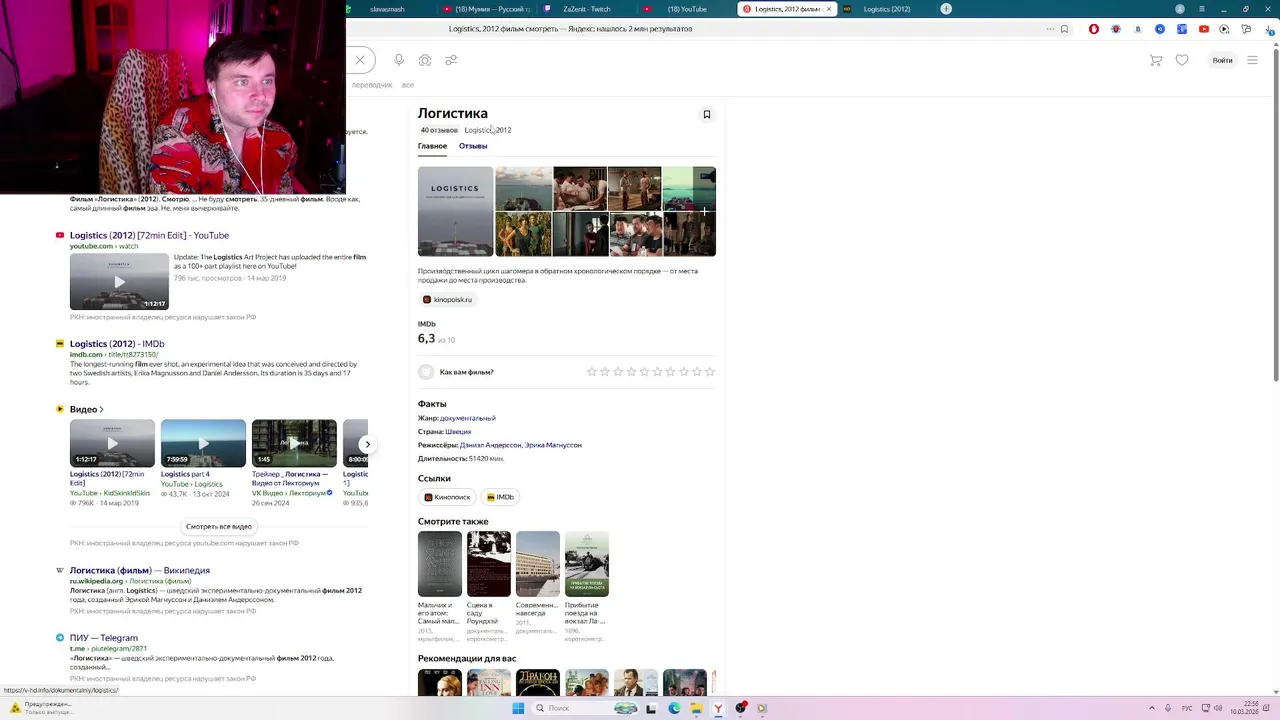Open Logistics (2012) [72min Edit] YouTube result
This screenshot has height=720, width=1280.
coord(149,235)
